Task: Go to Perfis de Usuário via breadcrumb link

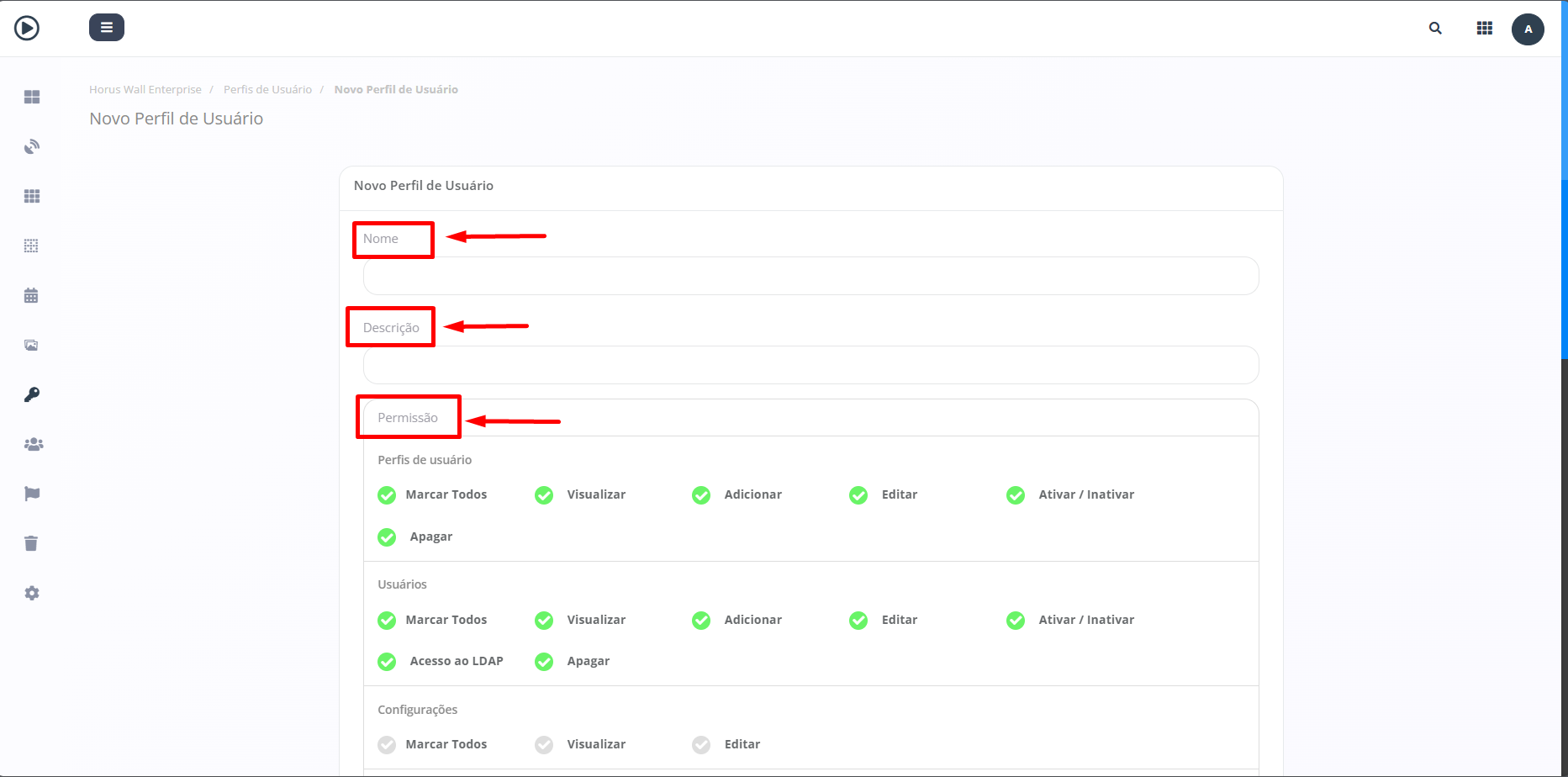Action: [x=267, y=89]
